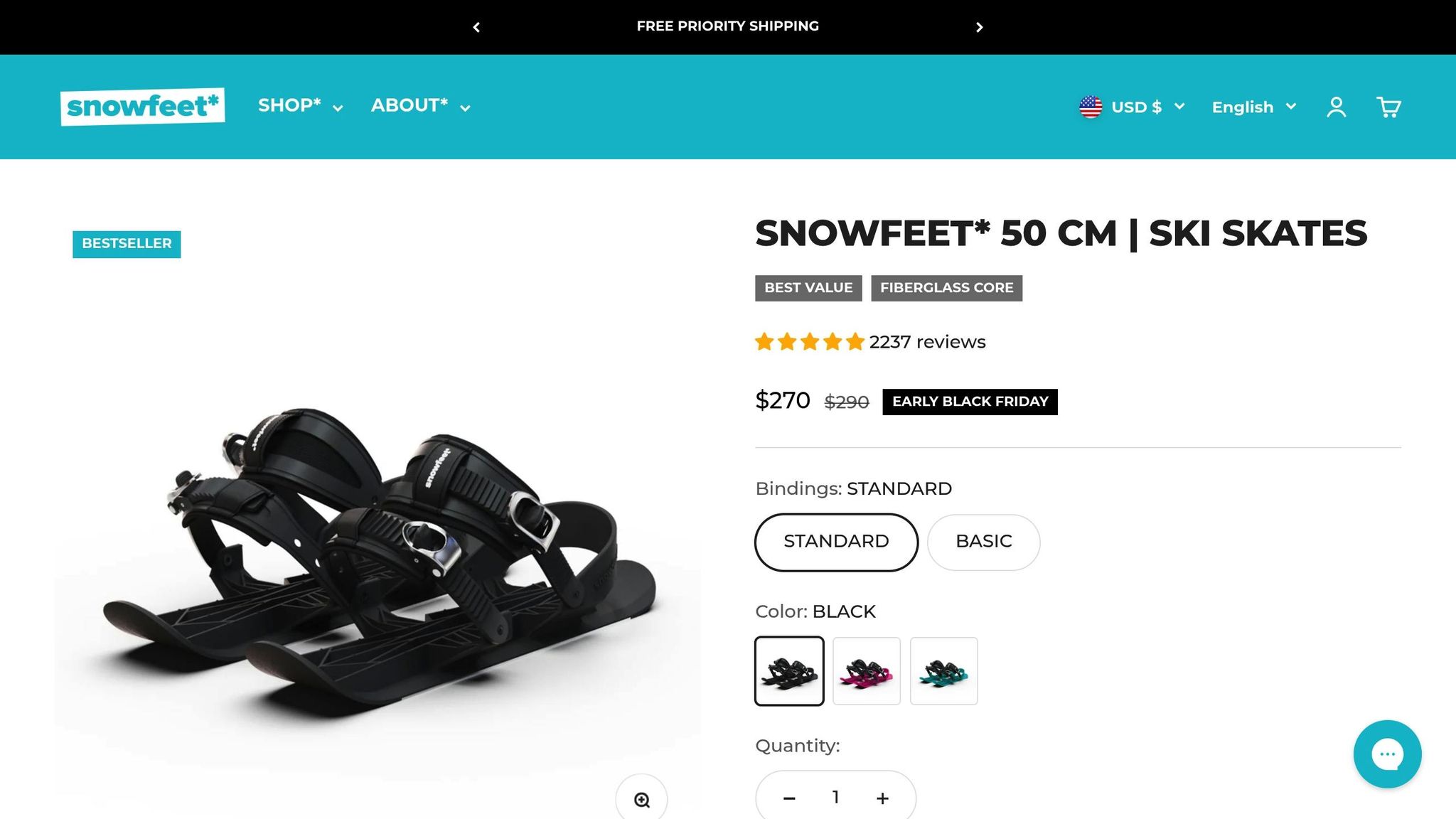This screenshot has width=1456, height=819.
Task: Decrease quantity with the minus button
Action: coord(789,798)
